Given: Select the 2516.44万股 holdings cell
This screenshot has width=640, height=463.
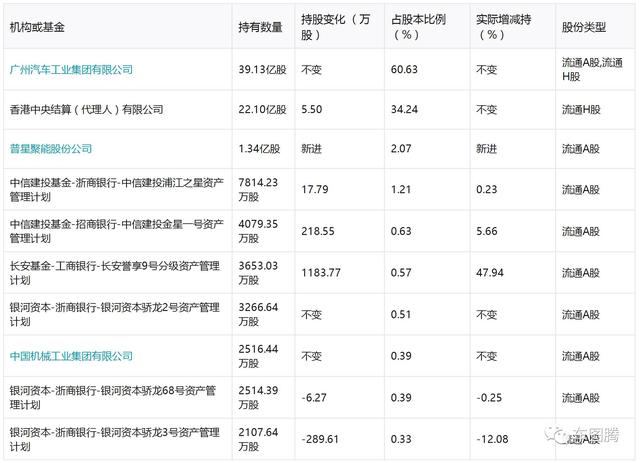Looking at the screenshot, I should coord(258,356).
